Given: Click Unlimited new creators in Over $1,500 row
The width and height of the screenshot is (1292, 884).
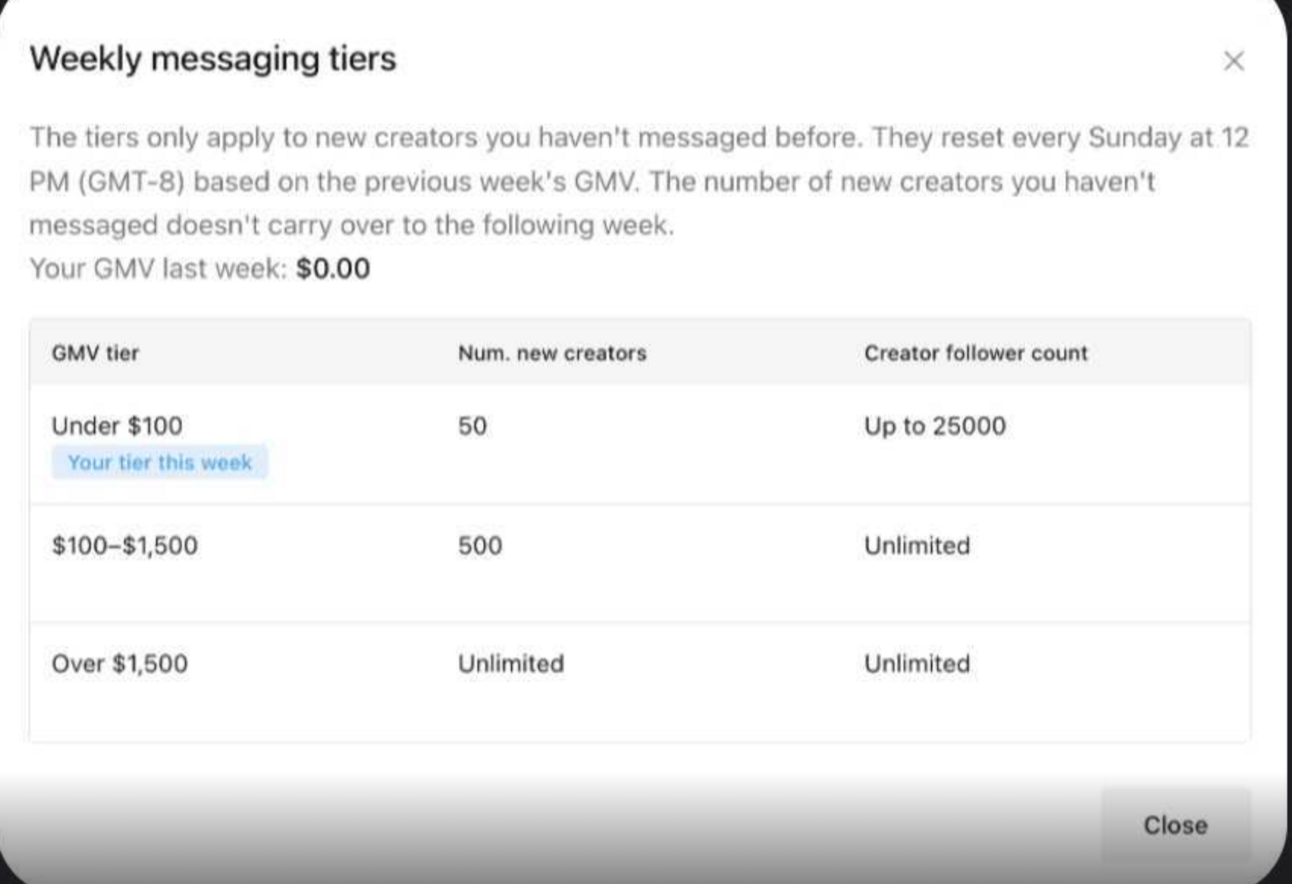Looking at the screenshot, I should [510, 664].
